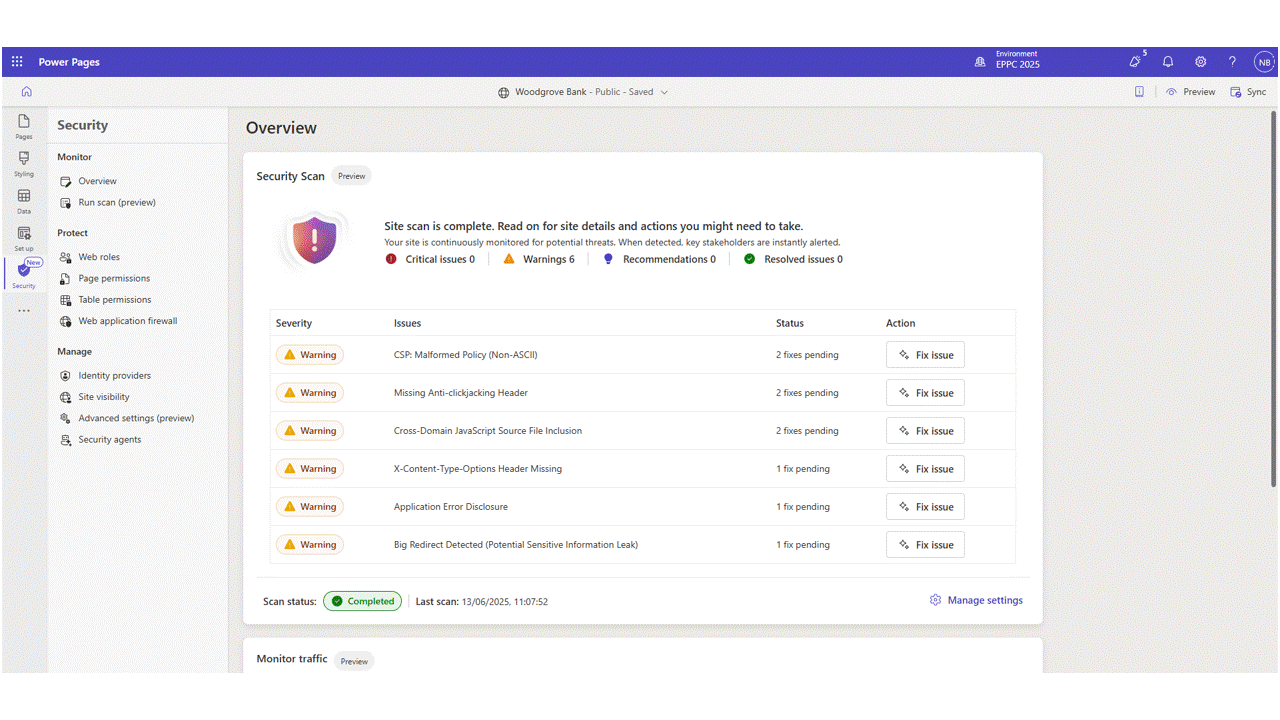This screenshot has height=720, width=1280.
Task: Open the app launcher waffle icon
Action: click(x=17, y=62)
